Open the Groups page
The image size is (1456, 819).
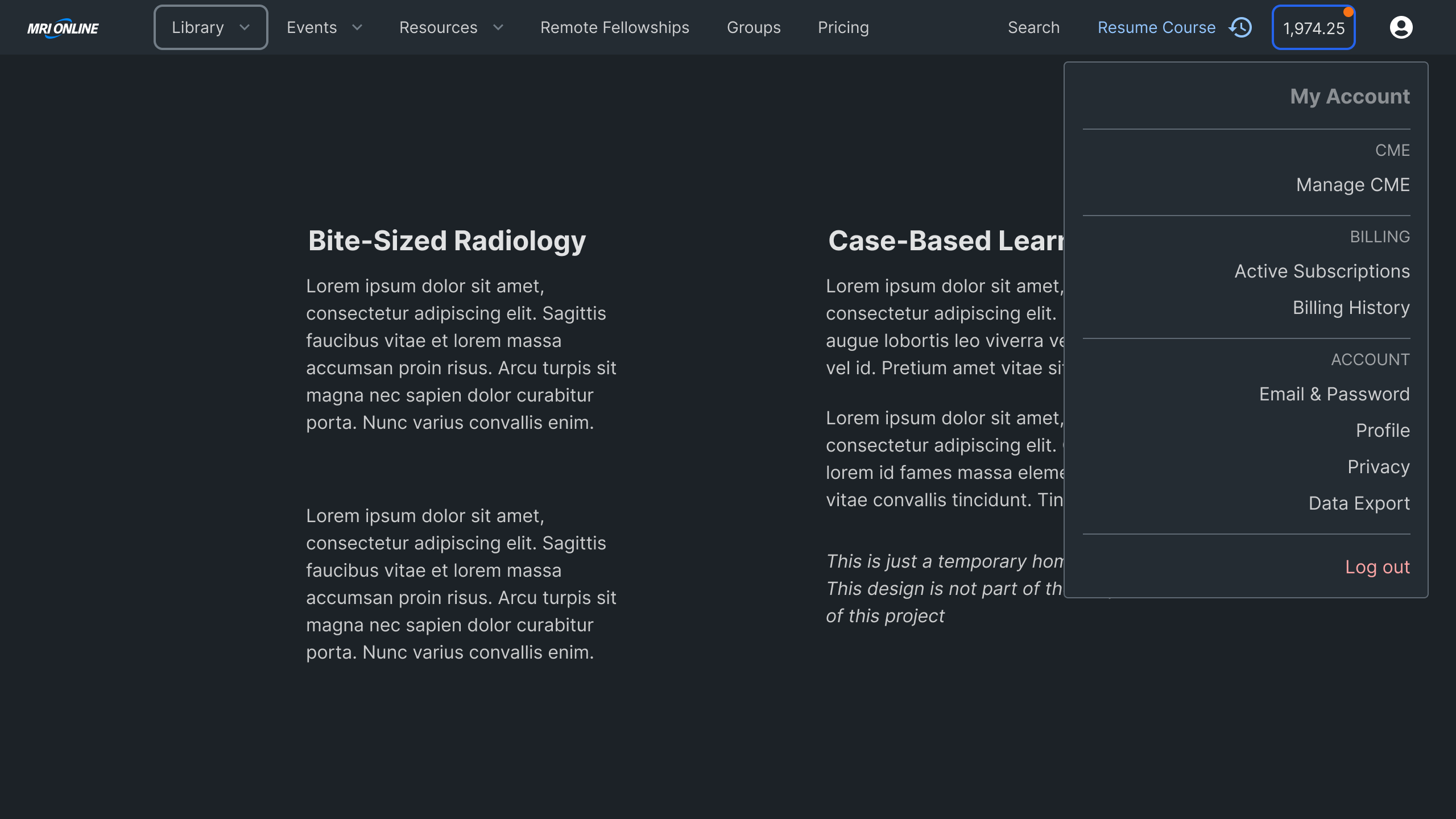(x=754, y=27)
